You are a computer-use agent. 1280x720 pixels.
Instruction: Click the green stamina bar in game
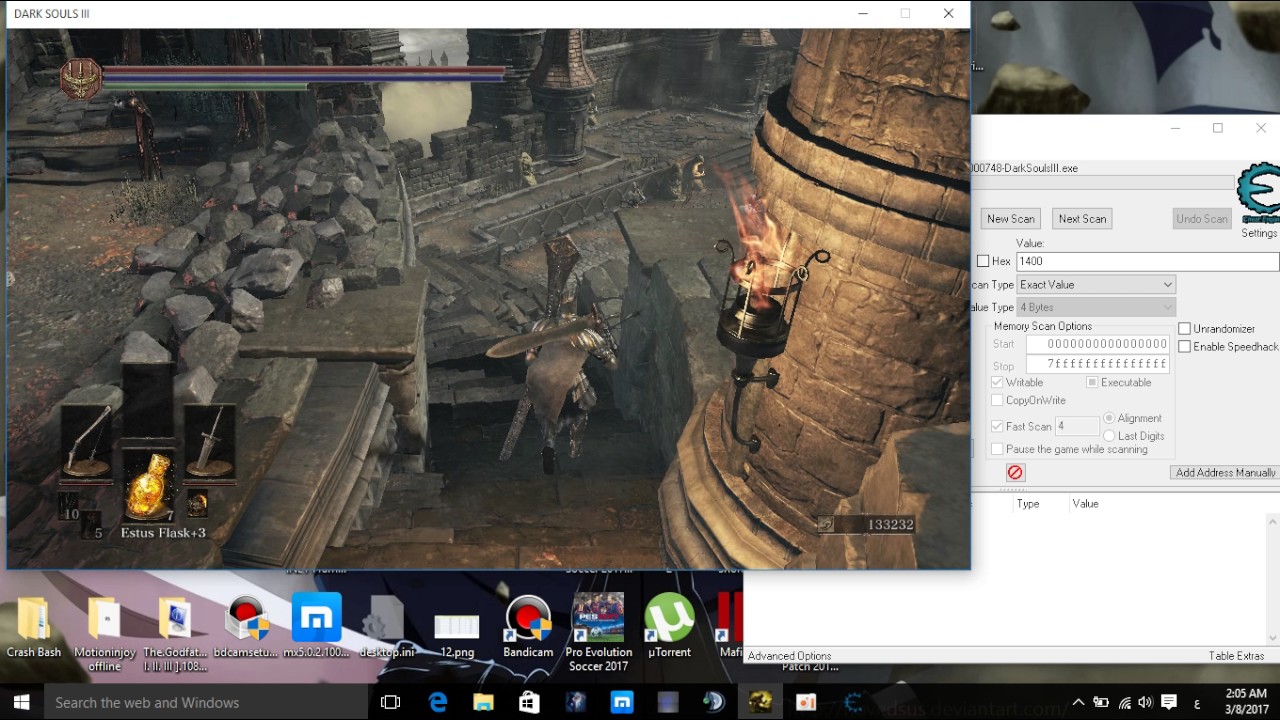click(205, 87)
